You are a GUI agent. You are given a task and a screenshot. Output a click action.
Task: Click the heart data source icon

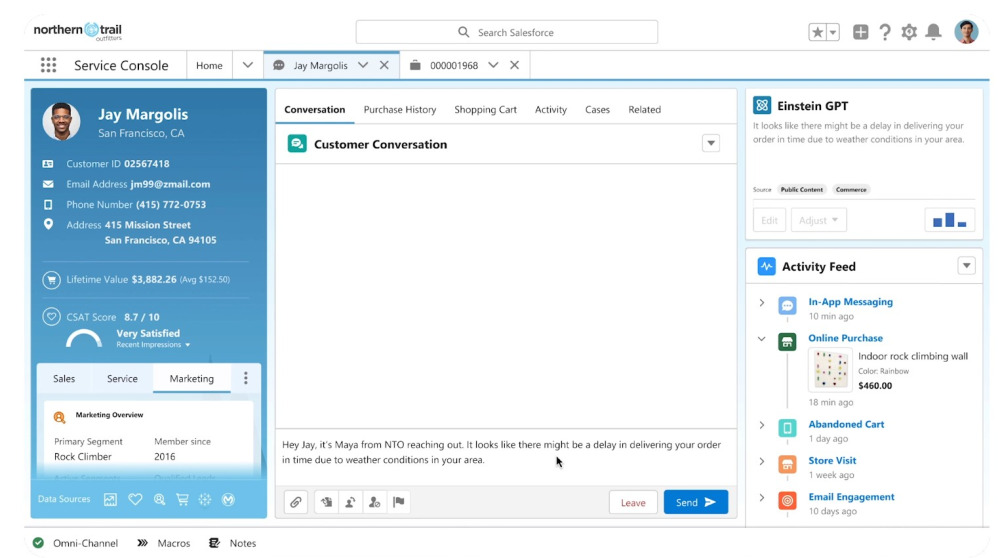(135, 499)
